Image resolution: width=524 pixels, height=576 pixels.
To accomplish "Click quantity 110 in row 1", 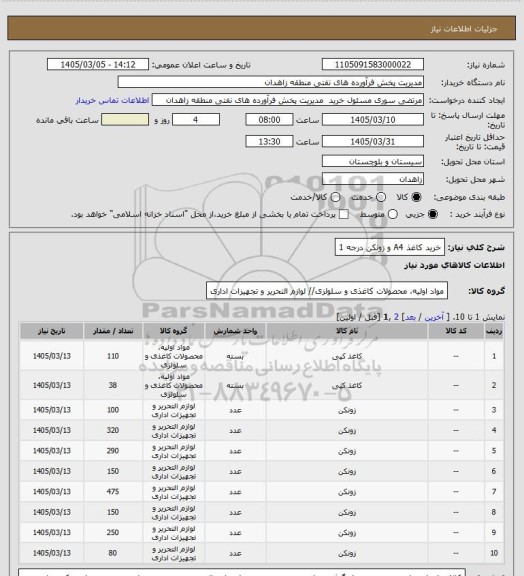I will (113, 356).
